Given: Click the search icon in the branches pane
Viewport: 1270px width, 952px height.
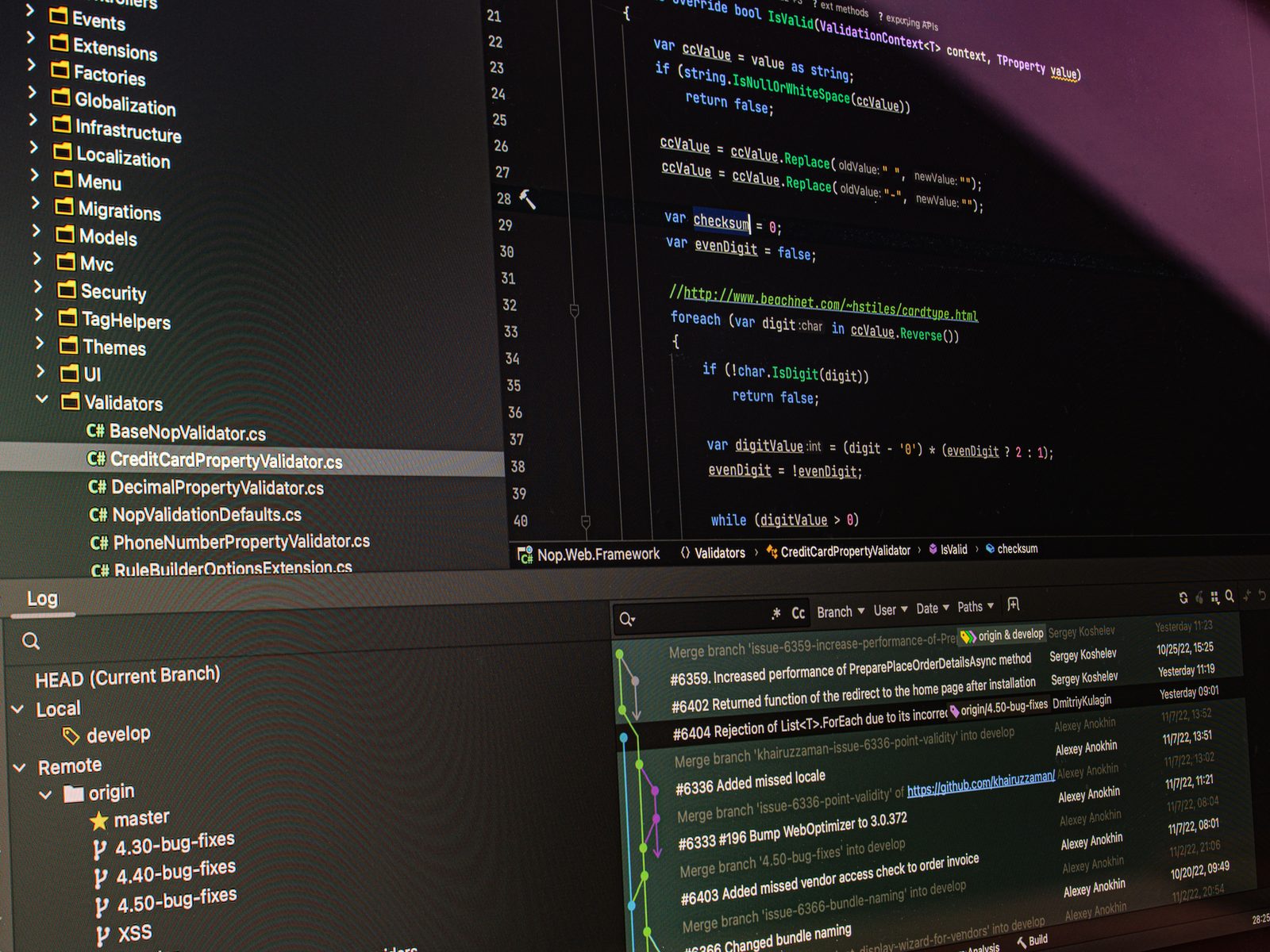Looking at the screenshot, I should (31, 641).
